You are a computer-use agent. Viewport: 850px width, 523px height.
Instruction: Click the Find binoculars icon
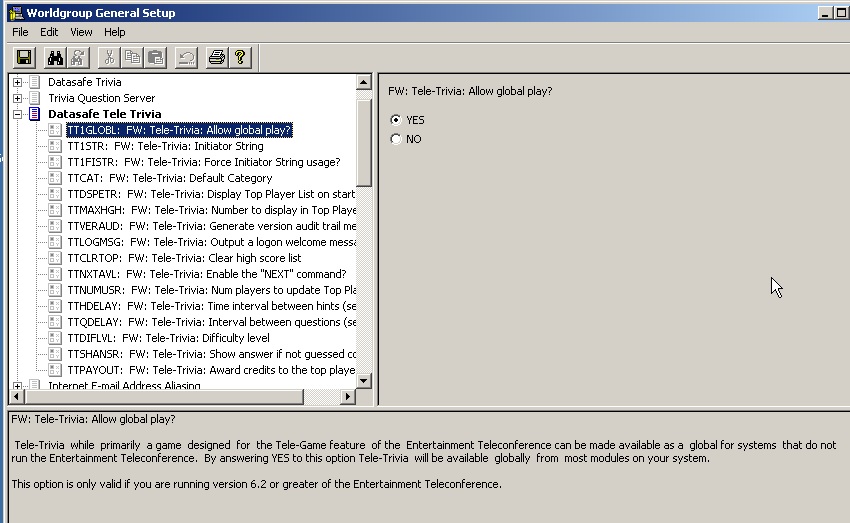[x=56, y=58]
